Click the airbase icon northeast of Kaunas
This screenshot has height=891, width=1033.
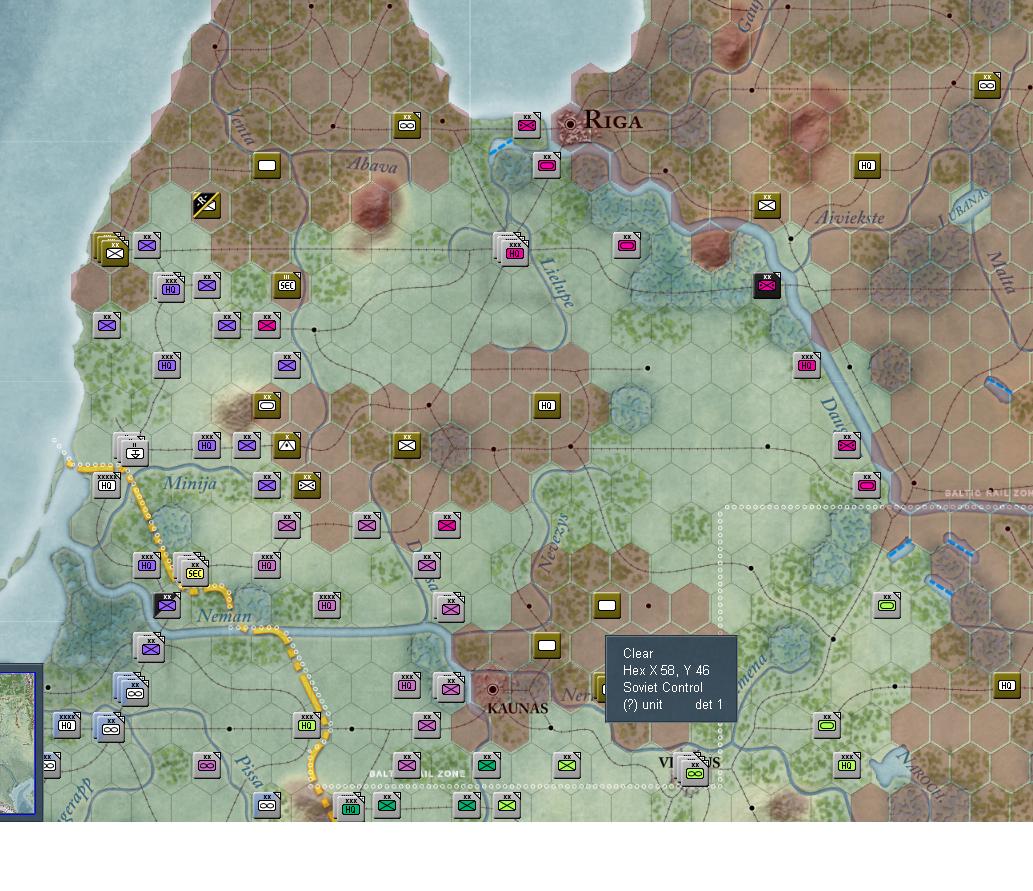click(546, 646)
